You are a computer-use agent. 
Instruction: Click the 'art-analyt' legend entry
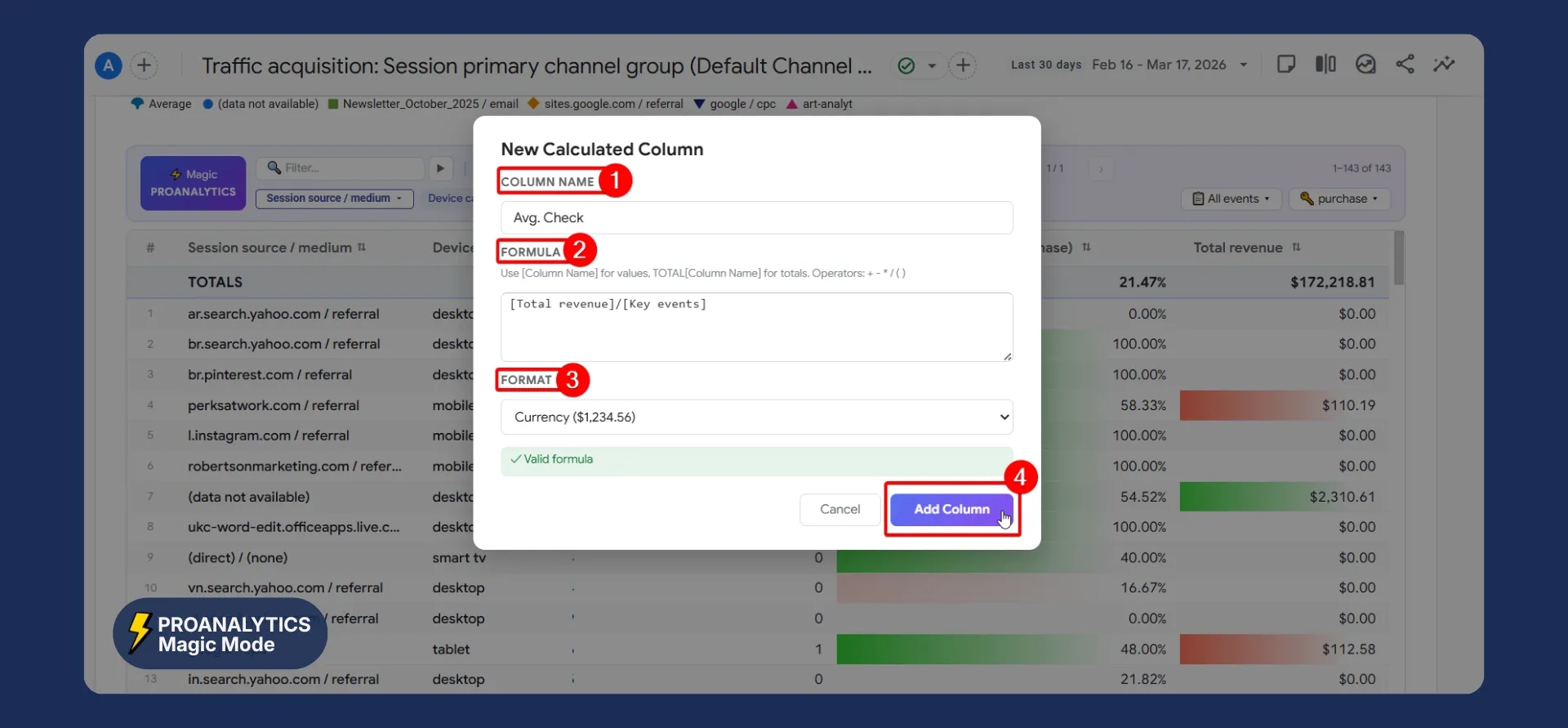tap(819, 104)
